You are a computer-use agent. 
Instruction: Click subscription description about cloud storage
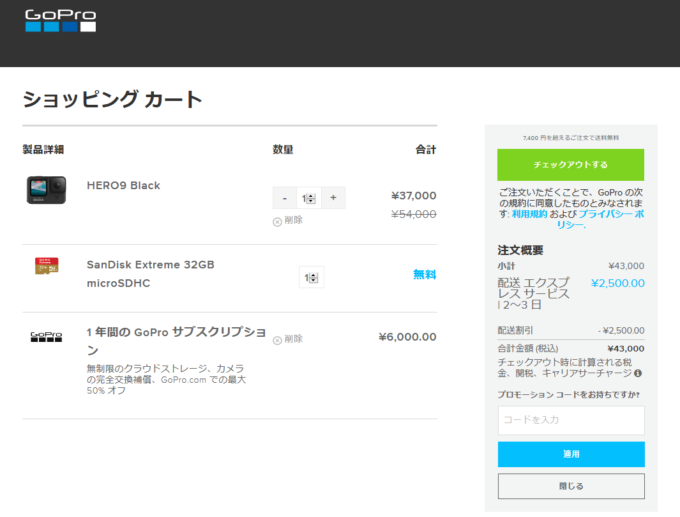click(166, 380)
